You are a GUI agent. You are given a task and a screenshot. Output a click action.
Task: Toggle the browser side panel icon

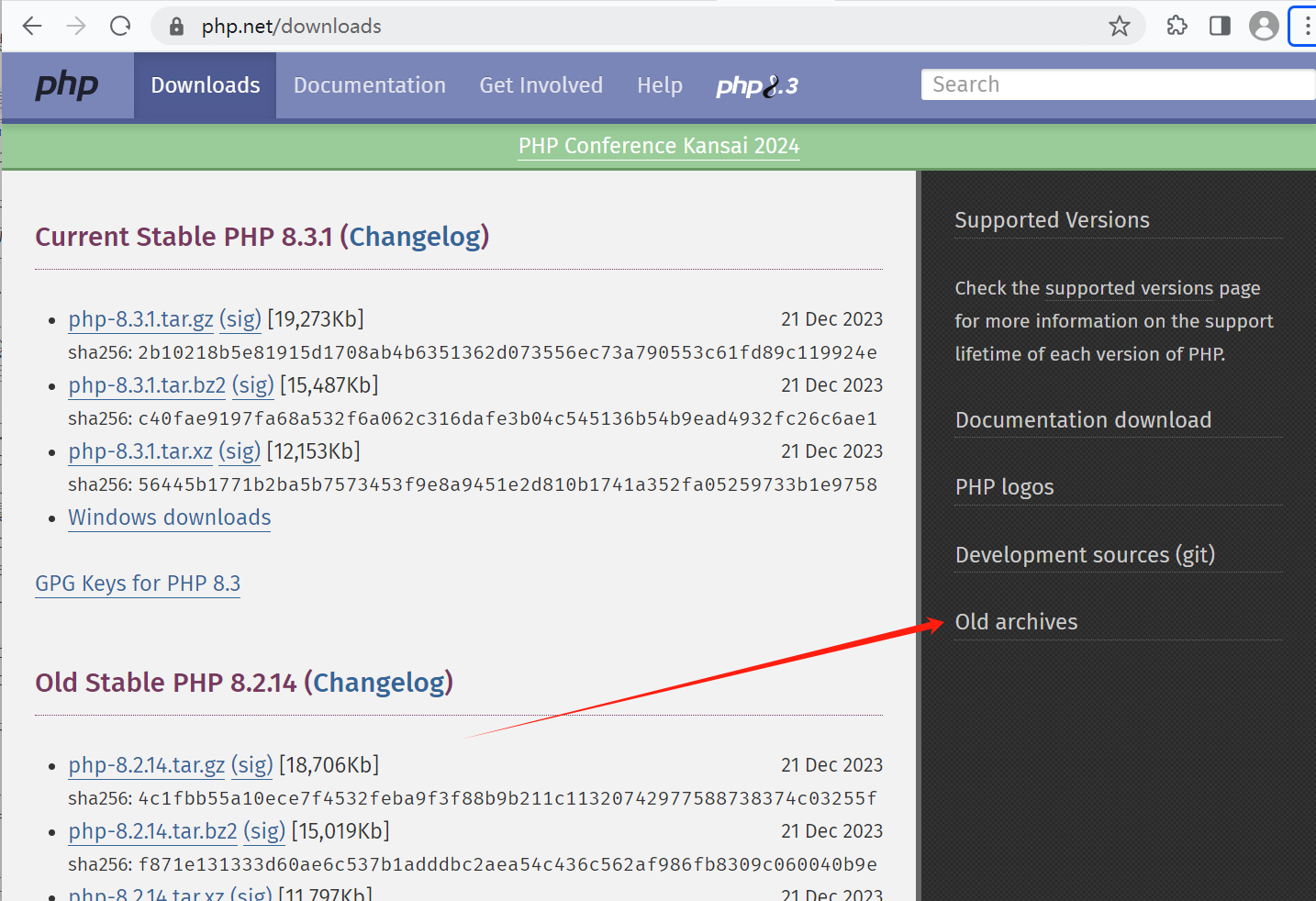[x=1220, y=26]
